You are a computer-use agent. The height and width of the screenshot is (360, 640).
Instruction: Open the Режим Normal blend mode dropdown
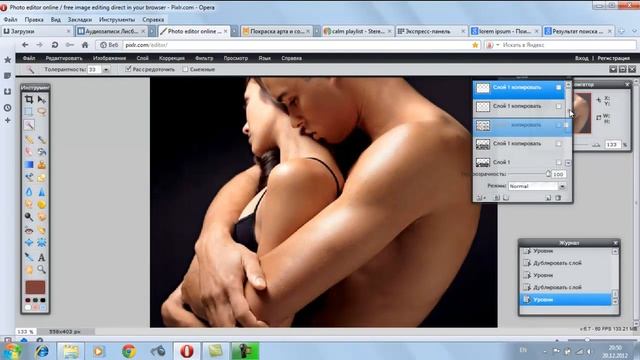[x=562, y=186]
